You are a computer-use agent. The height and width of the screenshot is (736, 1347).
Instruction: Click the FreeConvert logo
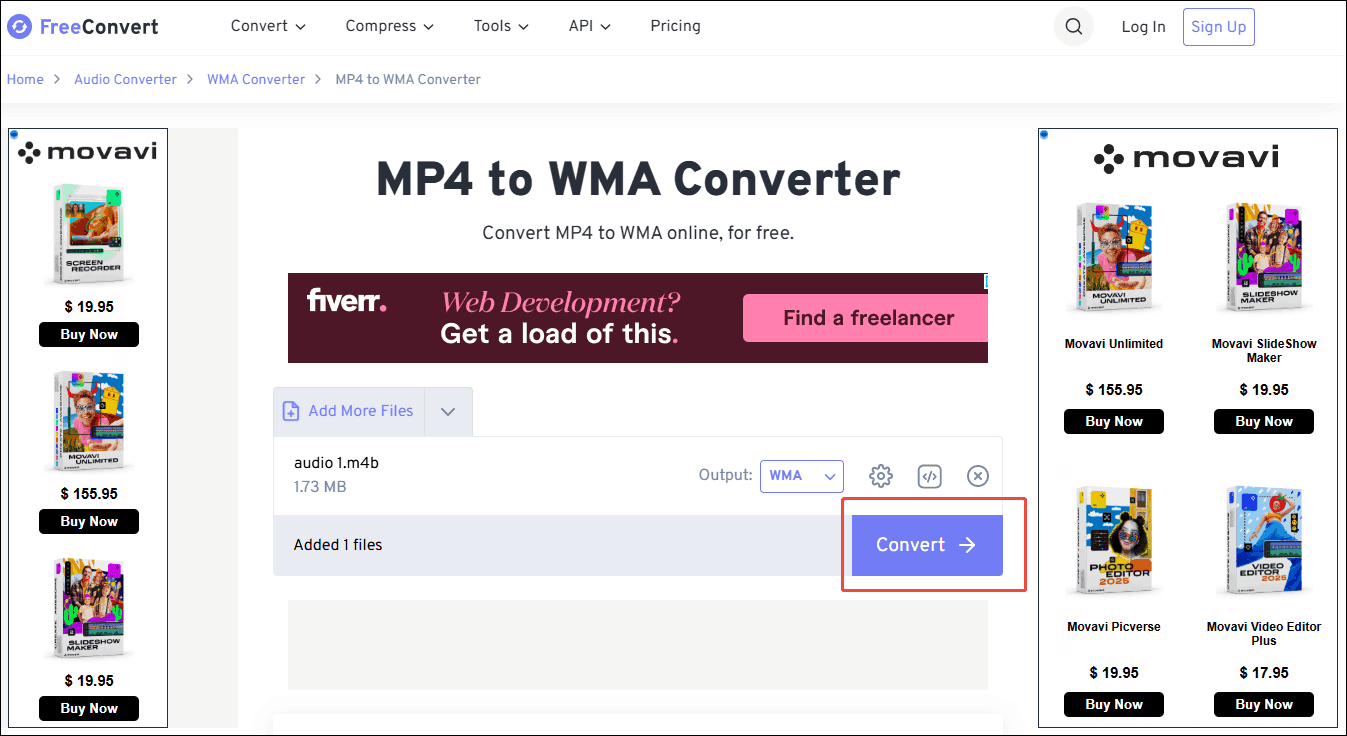82,27
